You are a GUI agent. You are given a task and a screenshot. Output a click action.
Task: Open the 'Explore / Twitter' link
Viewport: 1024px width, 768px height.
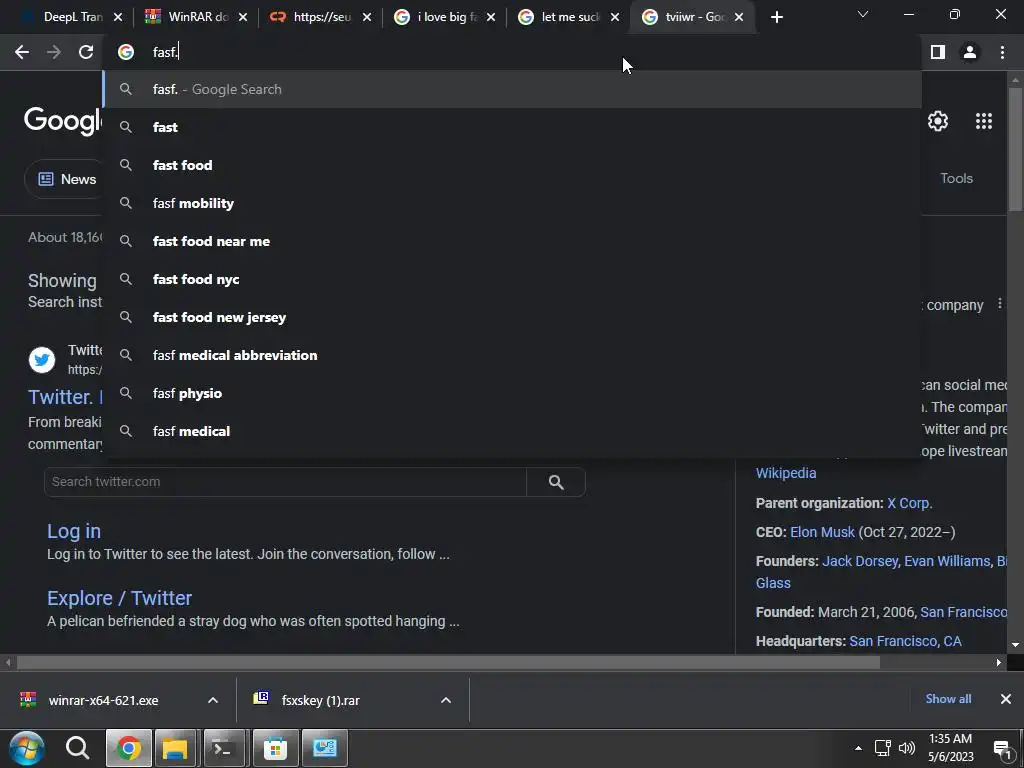120,598
